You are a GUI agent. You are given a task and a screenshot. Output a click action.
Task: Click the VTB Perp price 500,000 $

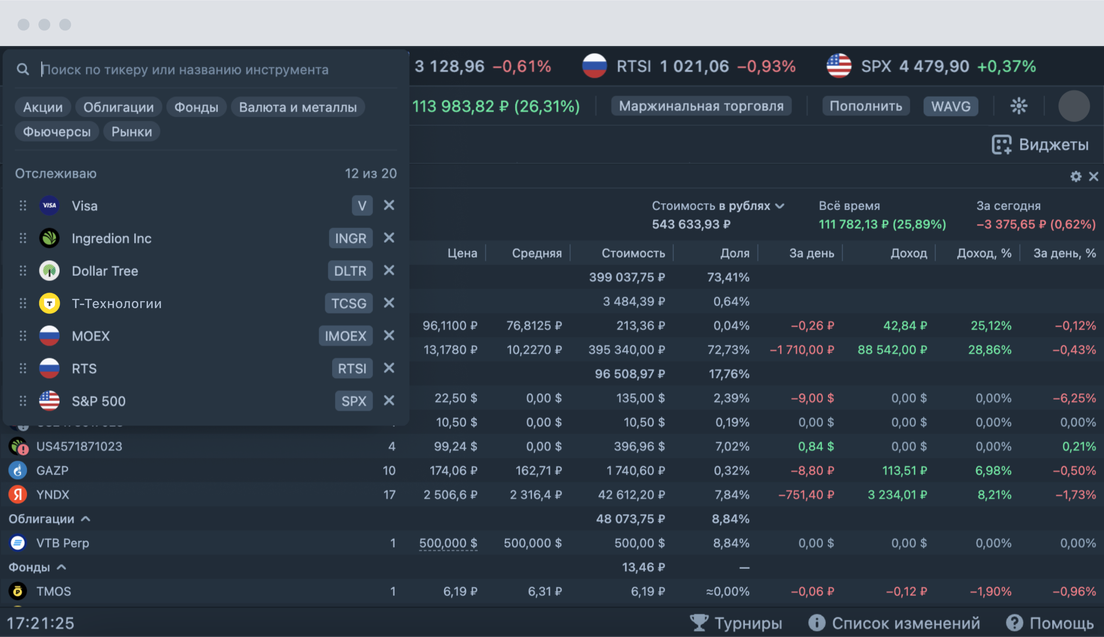point(448,543)
